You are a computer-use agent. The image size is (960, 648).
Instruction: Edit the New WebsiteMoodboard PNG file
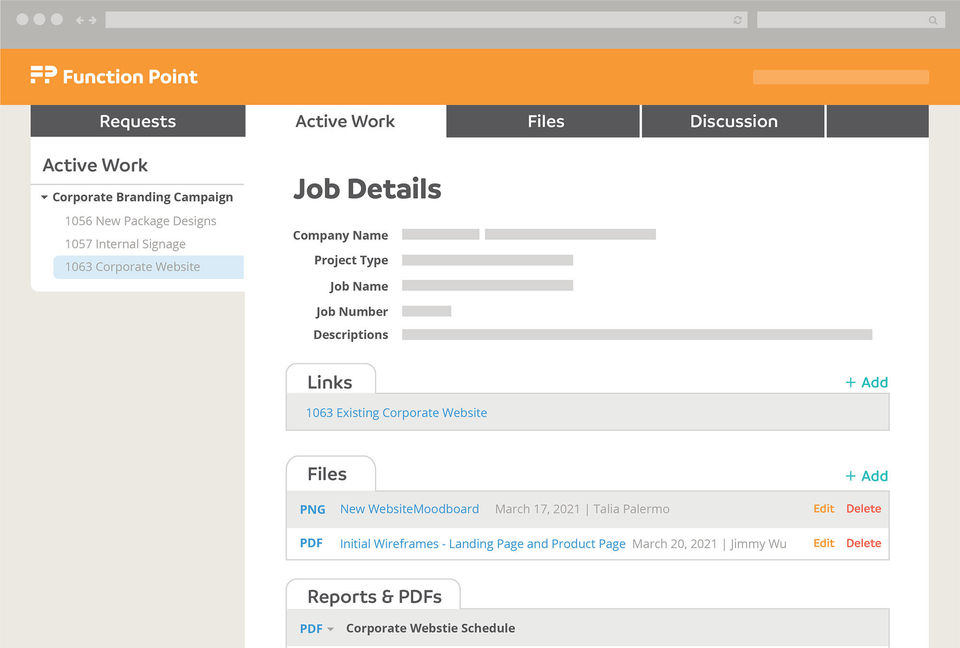823,509
